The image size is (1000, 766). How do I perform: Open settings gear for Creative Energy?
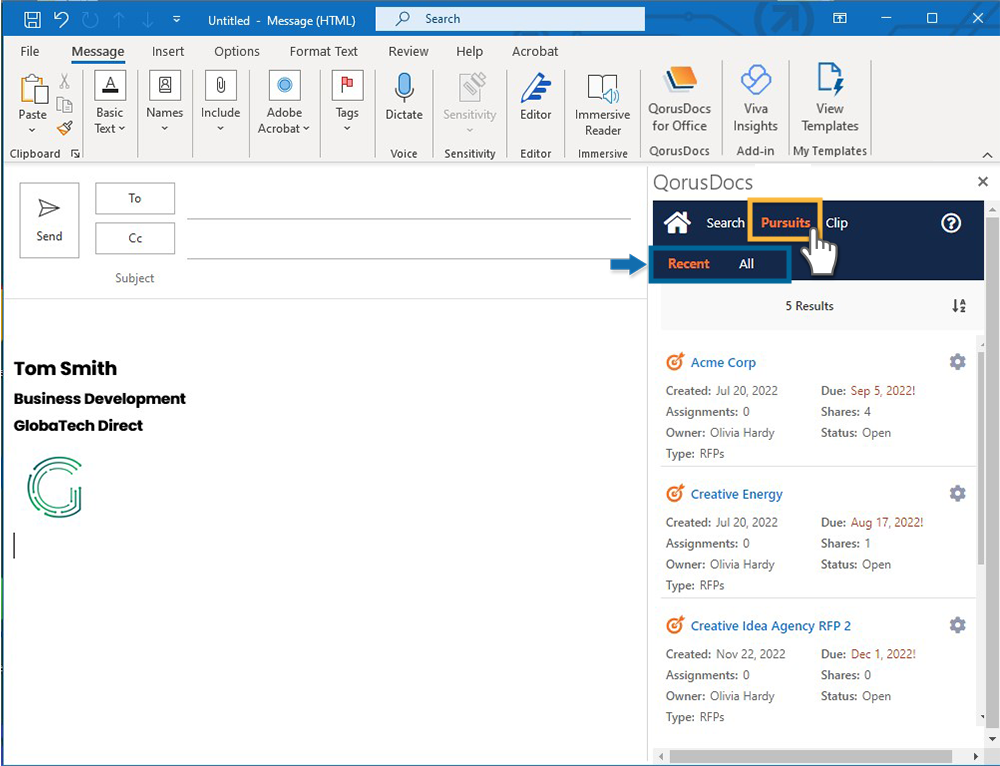(957, 493)
